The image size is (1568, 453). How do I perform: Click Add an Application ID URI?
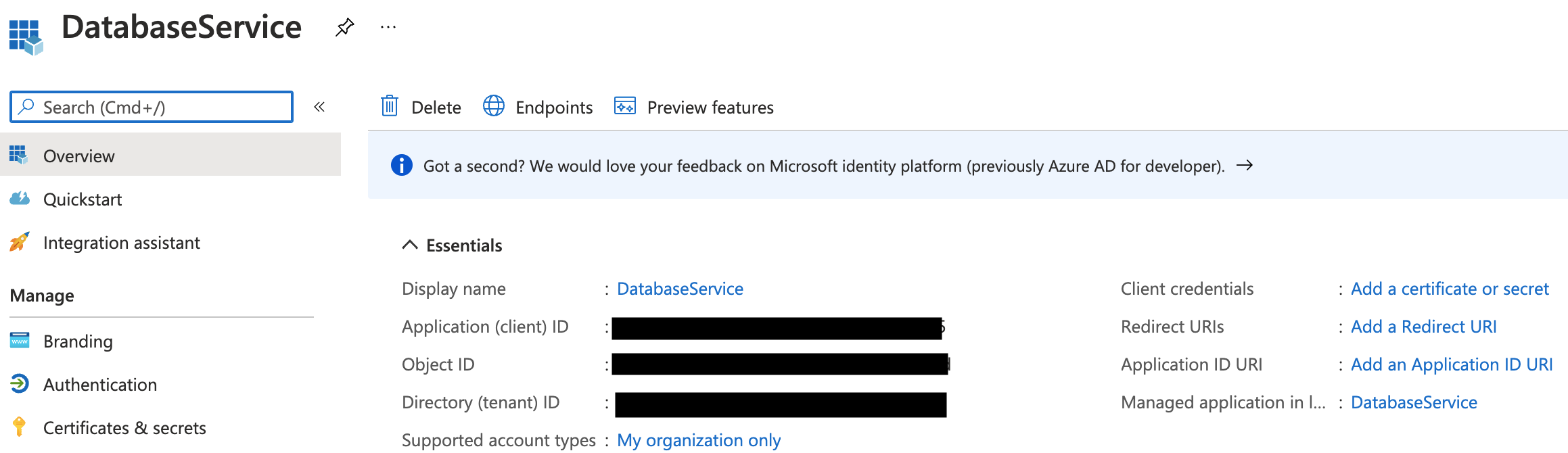click(1451, 364)
